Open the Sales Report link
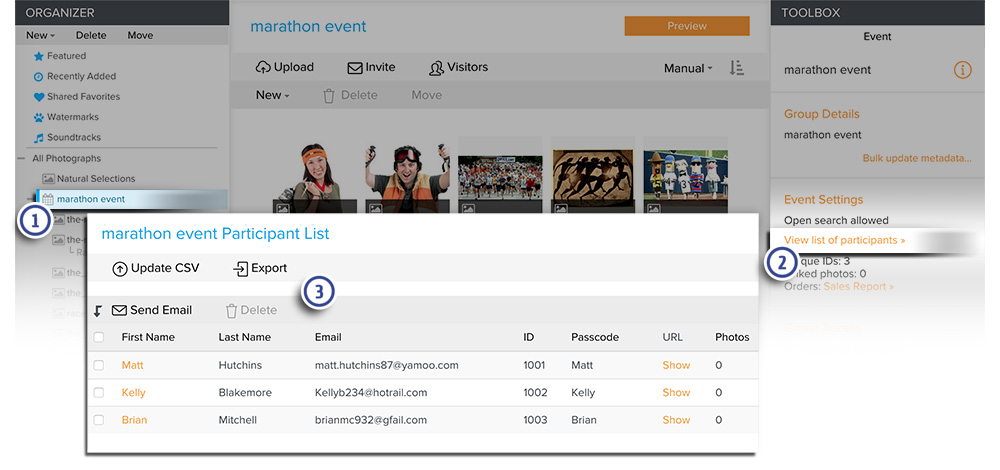Image resolution: width=1000 pixels, height=470 pixels. (858, 287)
